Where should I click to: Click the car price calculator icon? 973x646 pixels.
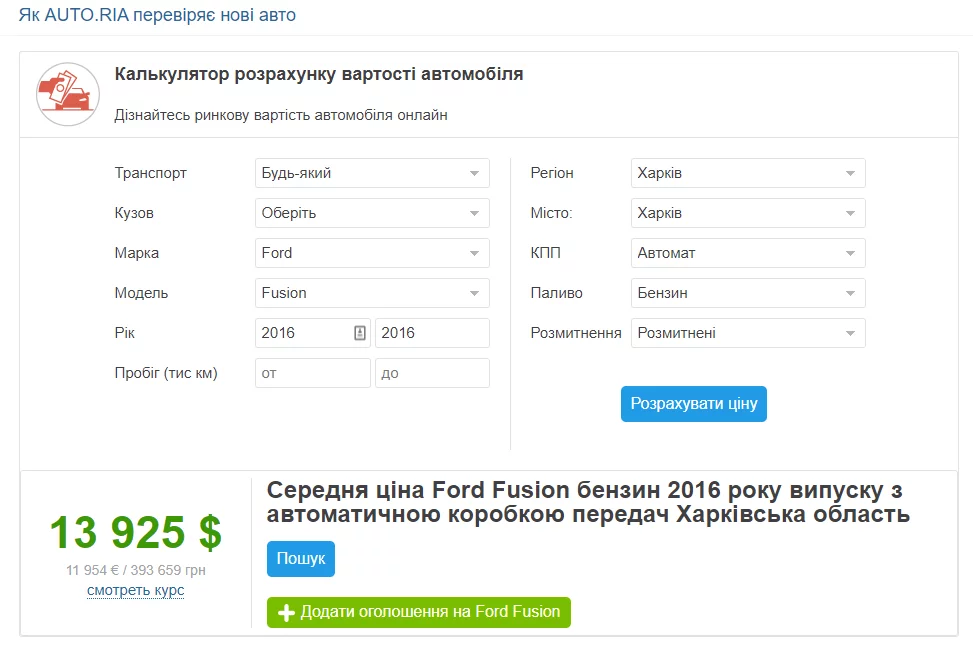click(x=68, y=94)
